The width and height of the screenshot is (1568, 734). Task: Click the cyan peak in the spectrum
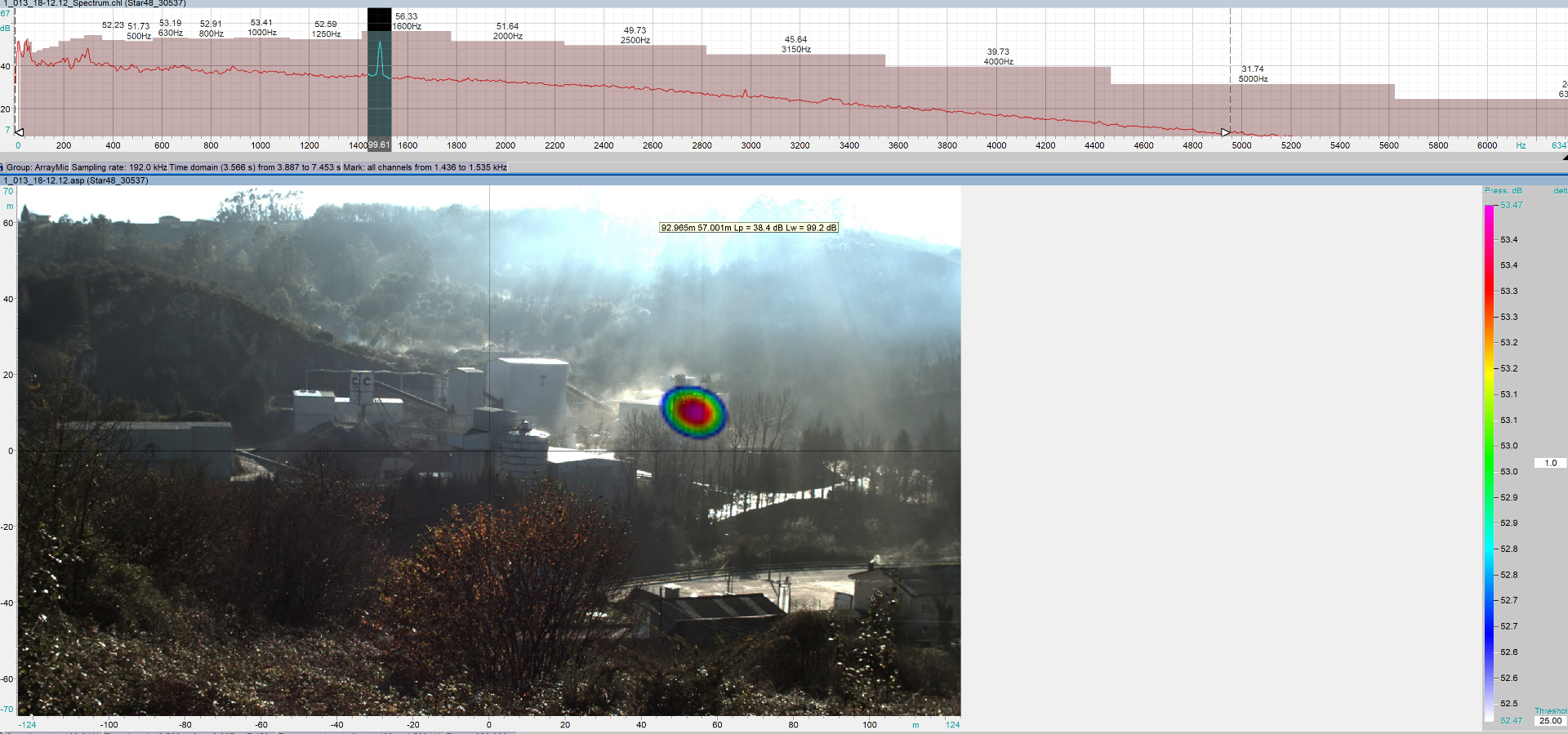point(379,57)
